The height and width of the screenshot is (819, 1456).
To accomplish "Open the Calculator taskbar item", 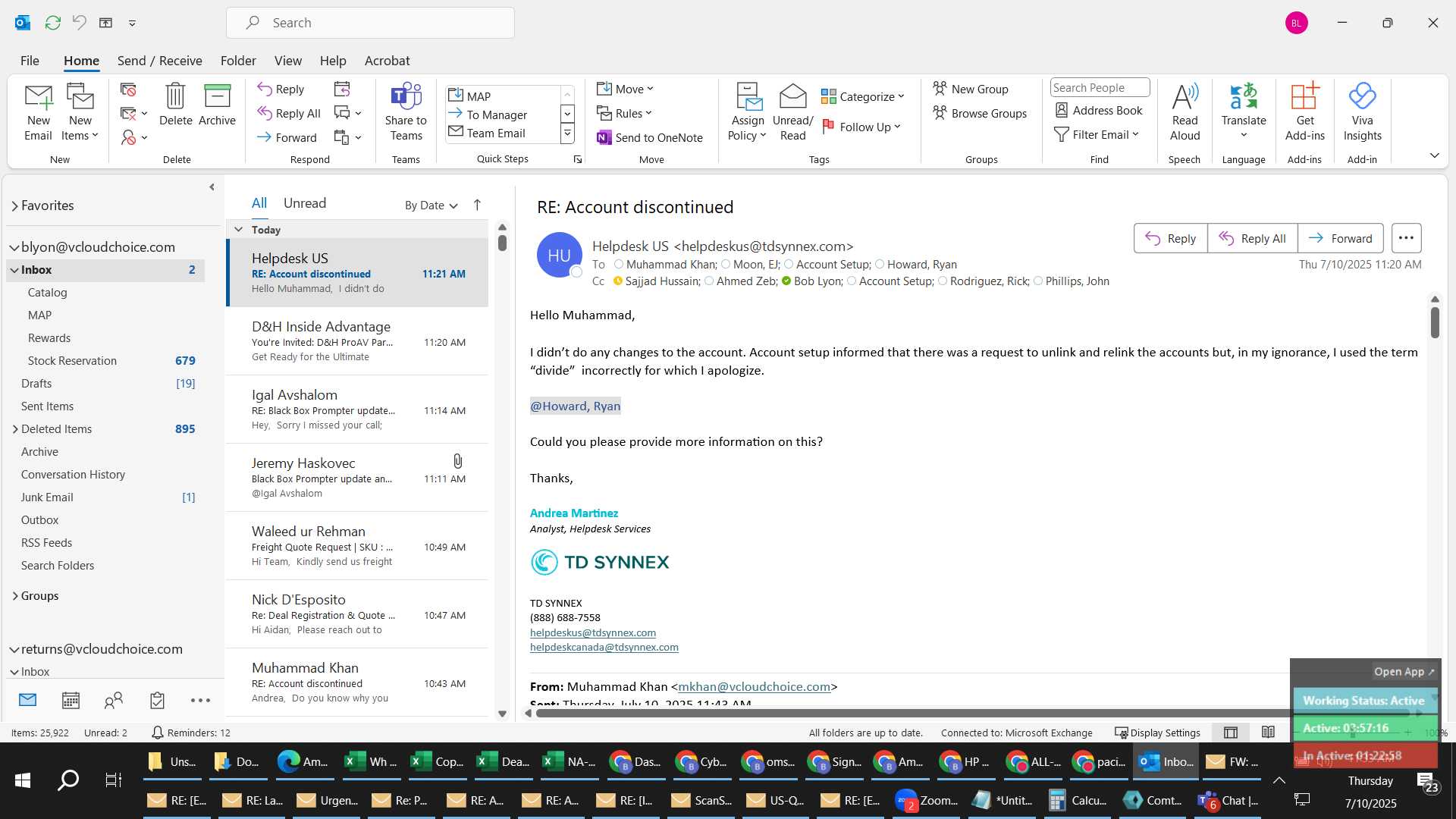I will point(1078,800).
